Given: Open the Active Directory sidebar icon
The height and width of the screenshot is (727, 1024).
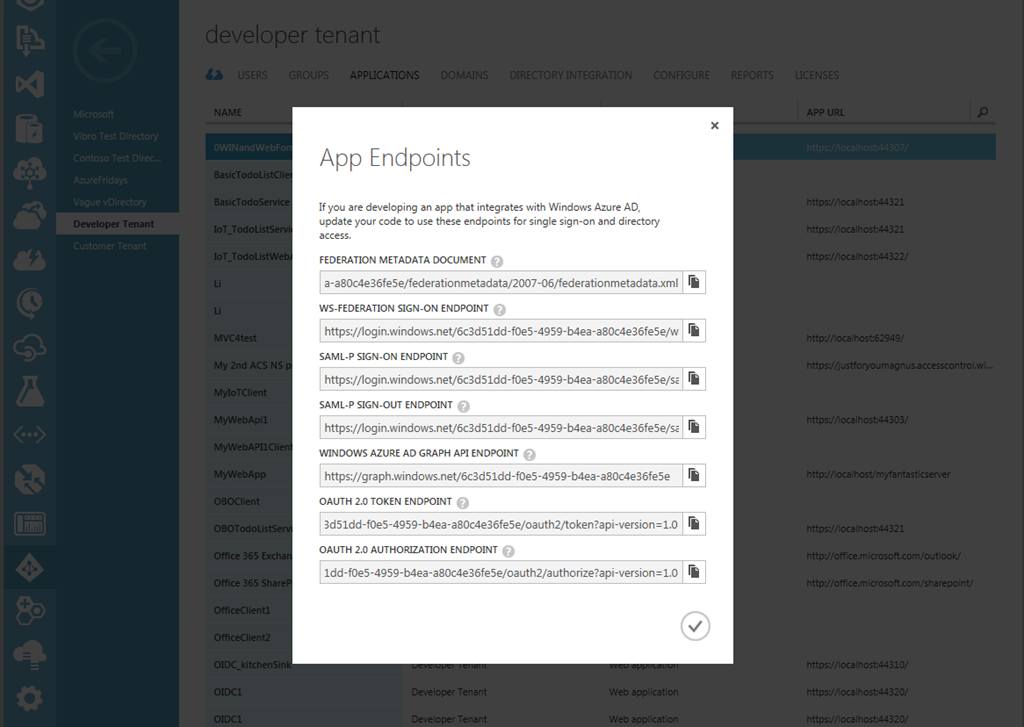Looking at the screenshot, I should pyautogui.click(x=29, y=568).
